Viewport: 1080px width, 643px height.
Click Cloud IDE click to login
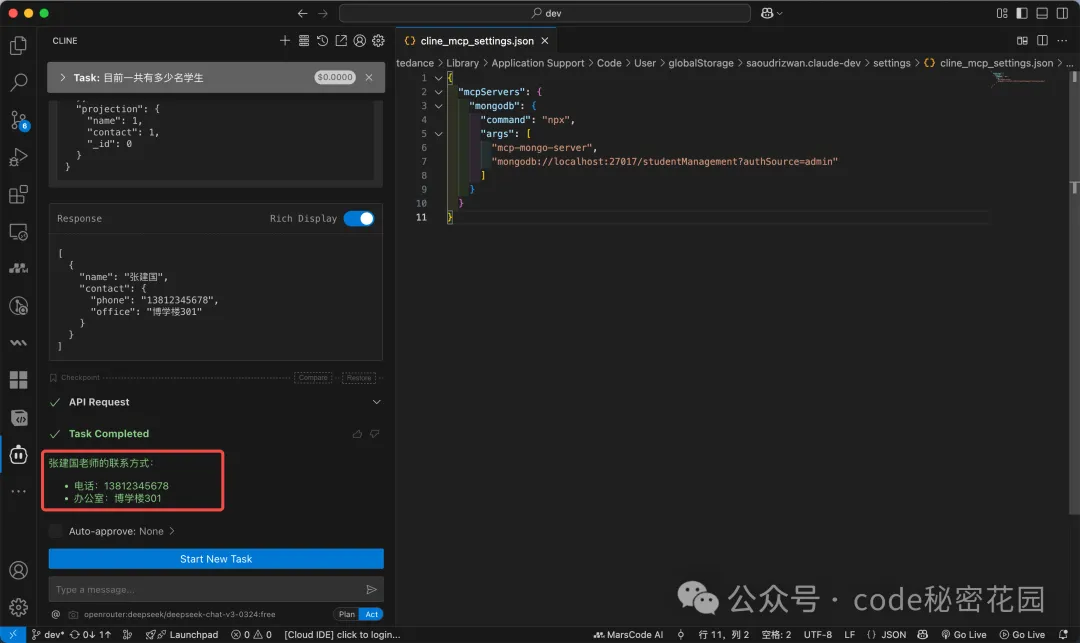tap(342, 635)
